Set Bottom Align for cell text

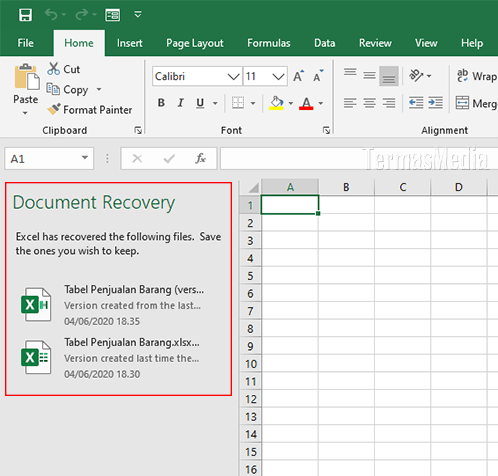(389, 76)
